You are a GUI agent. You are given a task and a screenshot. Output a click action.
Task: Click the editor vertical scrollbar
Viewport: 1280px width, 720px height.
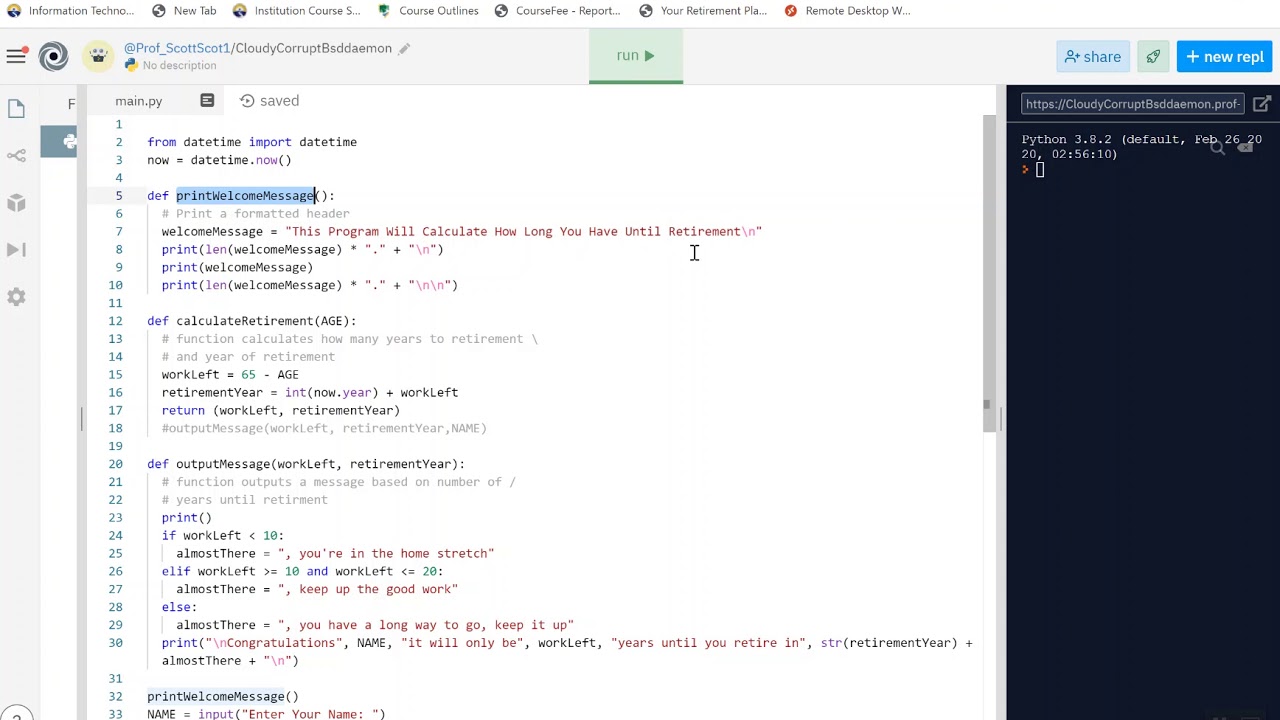[989, 272]
